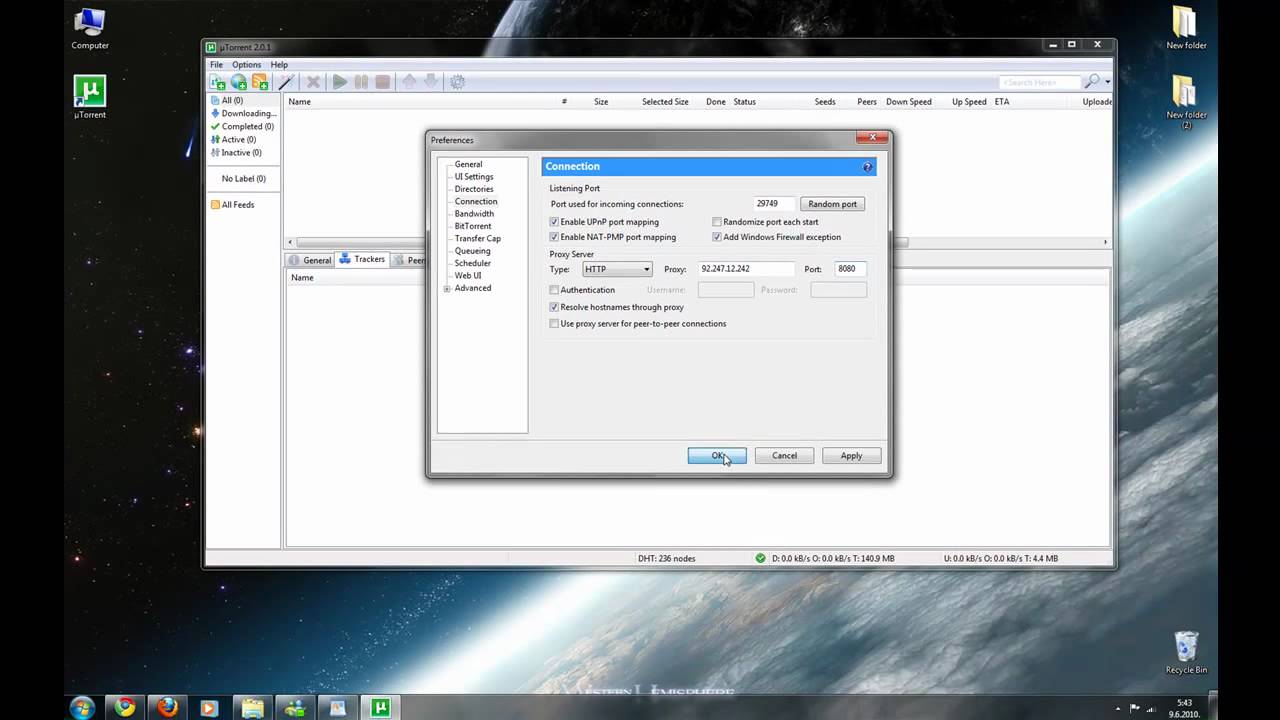Viewport: 1280px width, 720px height.
Task: Open the Options menu
Action: point(246,65)
